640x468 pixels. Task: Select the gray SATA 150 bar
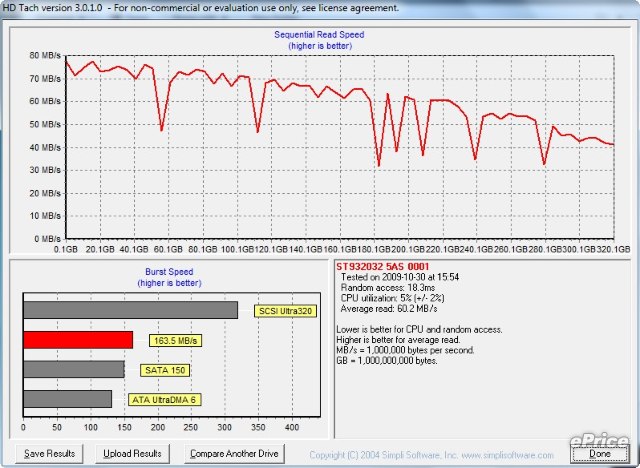[x=73, y=370]
